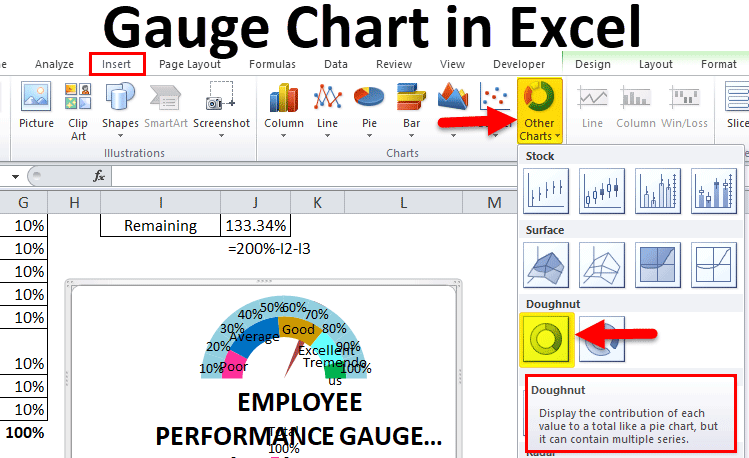Switch to the Insert tab

(x=117, y=64)
